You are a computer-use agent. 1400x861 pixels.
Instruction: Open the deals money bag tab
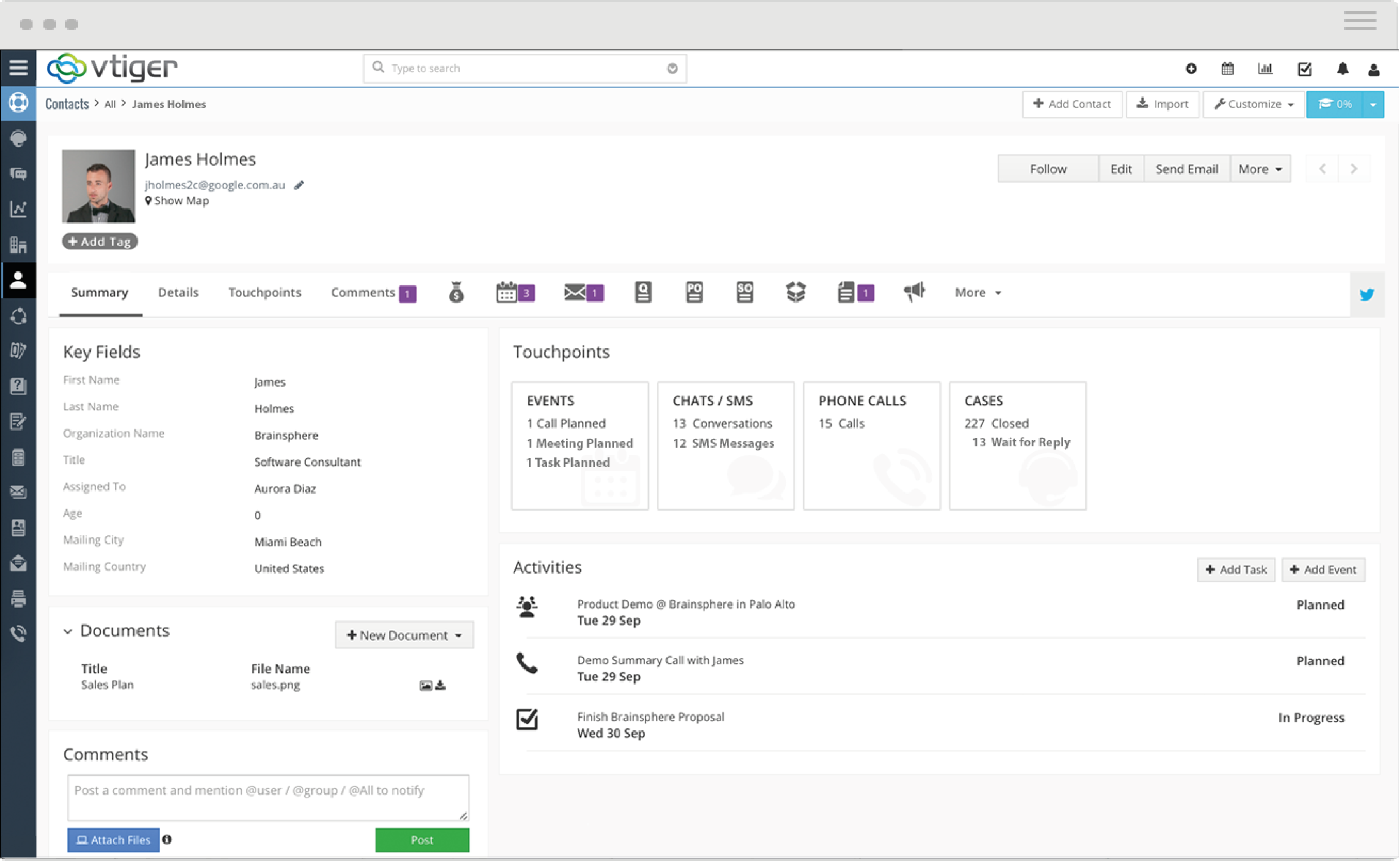coord(456,293)
